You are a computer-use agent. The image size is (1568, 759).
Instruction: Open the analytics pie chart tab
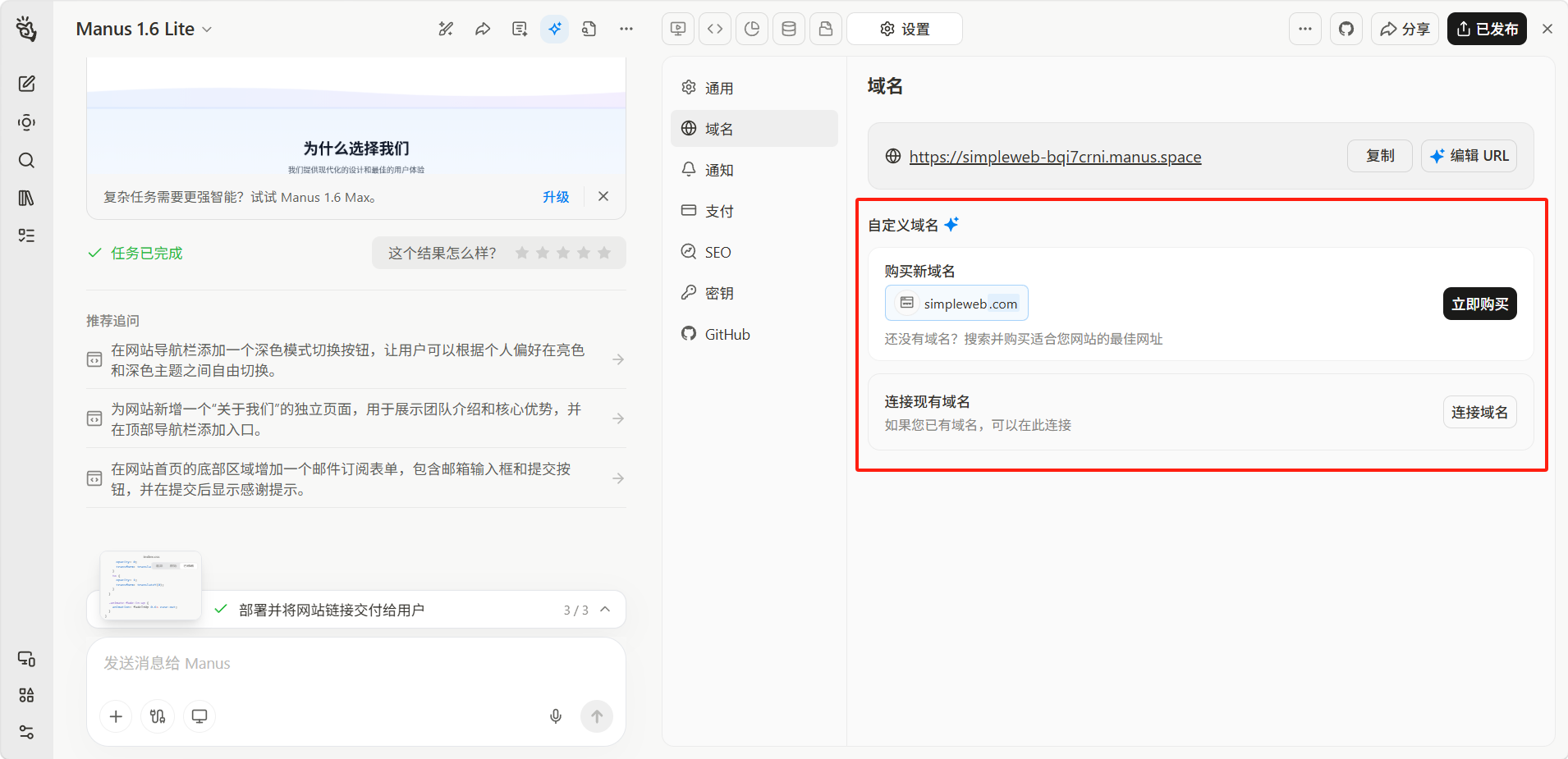[x=752, y=29]
